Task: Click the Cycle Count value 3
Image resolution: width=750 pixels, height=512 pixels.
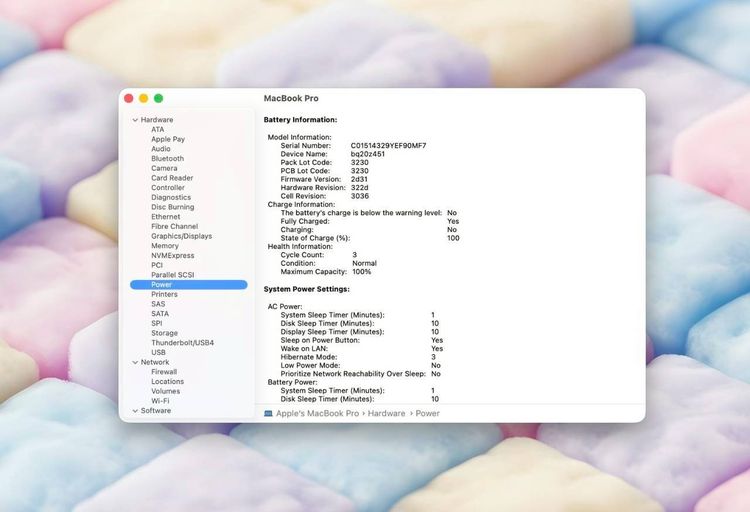Action: pyautogui.click(x=354, y=255)
